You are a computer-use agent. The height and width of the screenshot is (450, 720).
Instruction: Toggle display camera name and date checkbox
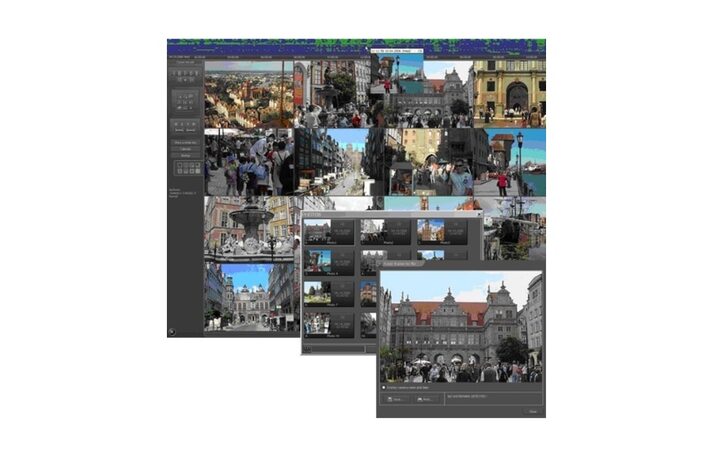click(x=384, y=388)
